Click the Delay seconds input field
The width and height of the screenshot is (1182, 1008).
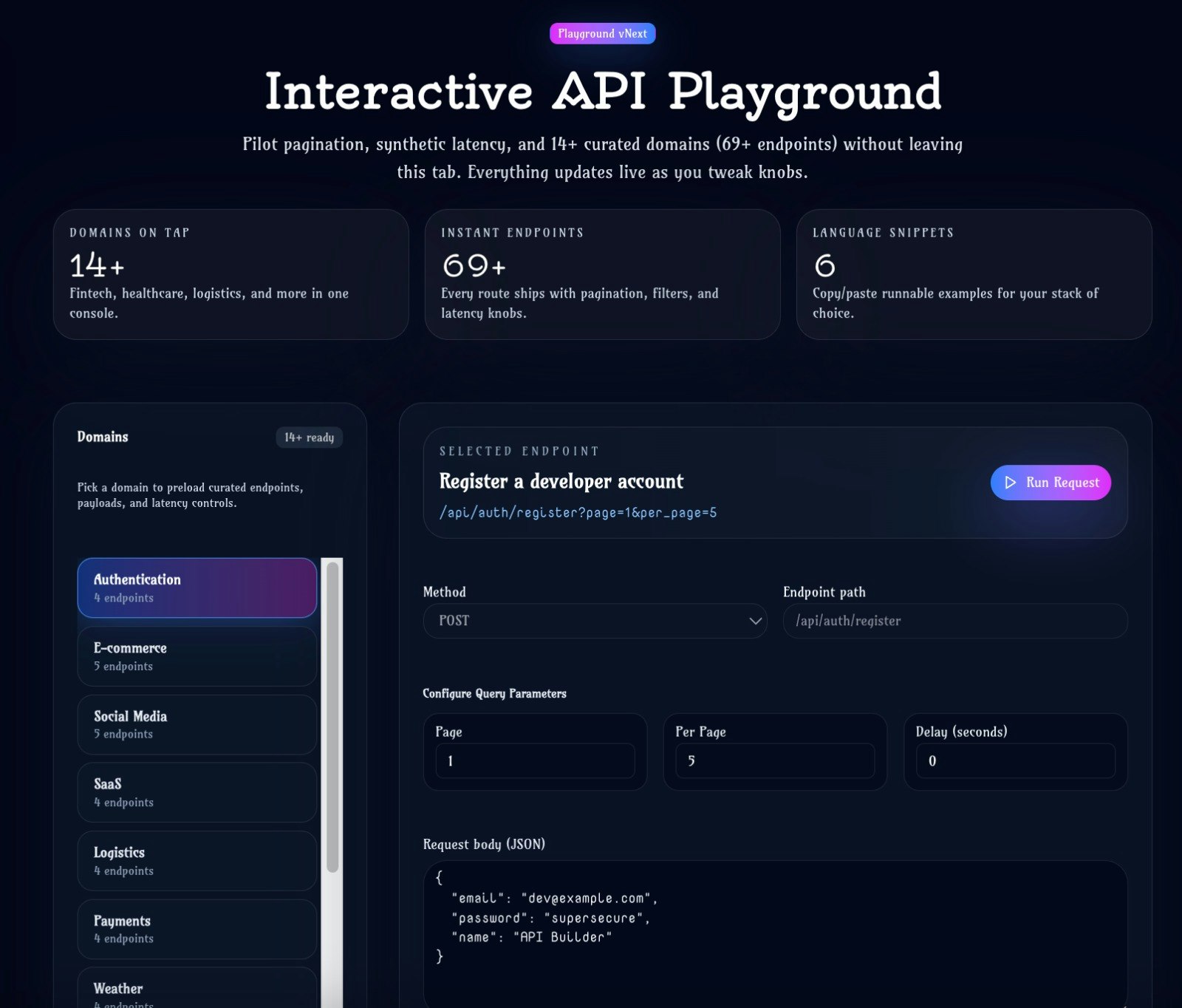(1014, 760)
